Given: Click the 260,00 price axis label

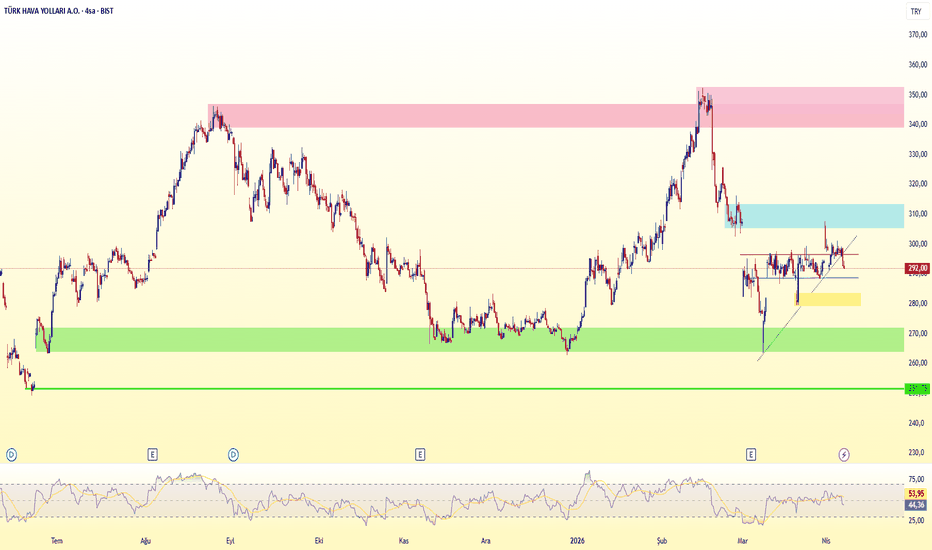Looking at the screenshot, I should pyautogui.click(x=918, y=363).
